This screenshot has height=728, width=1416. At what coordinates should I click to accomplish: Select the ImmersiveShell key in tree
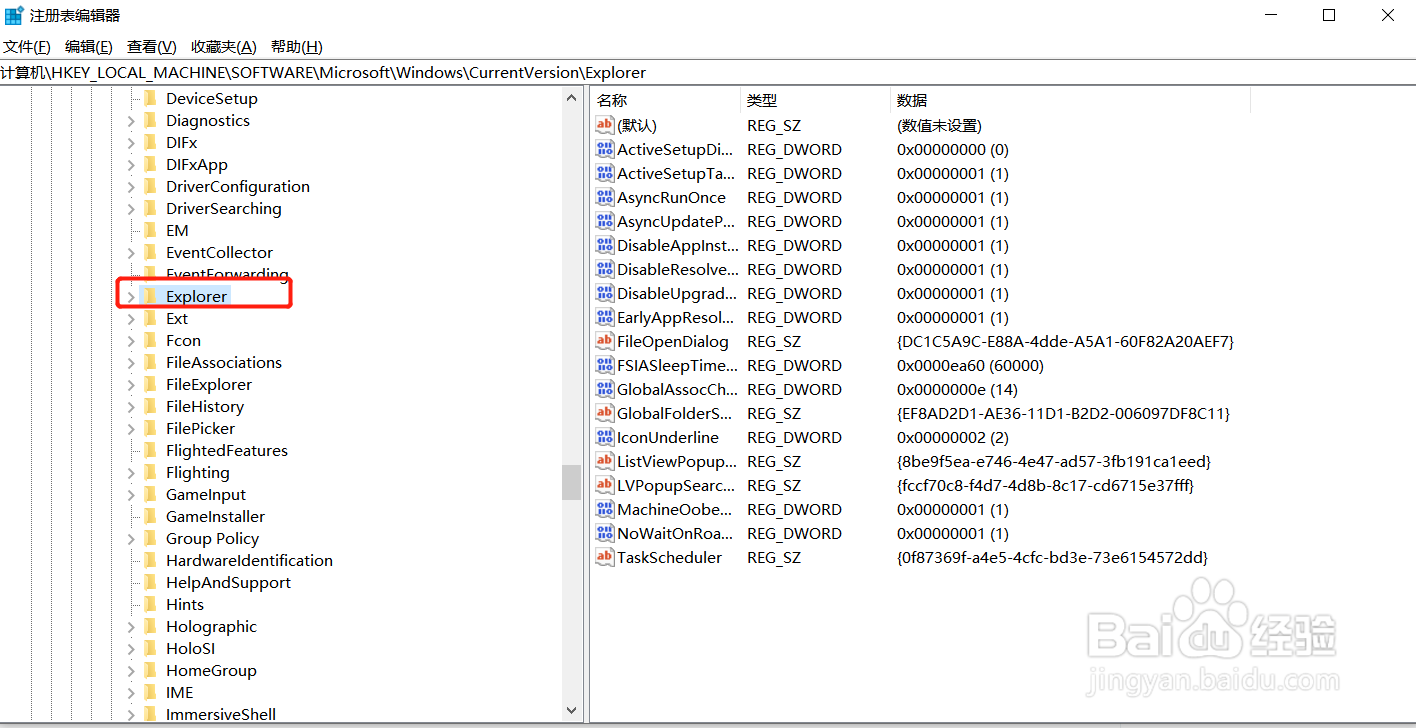tap(221, 714)
